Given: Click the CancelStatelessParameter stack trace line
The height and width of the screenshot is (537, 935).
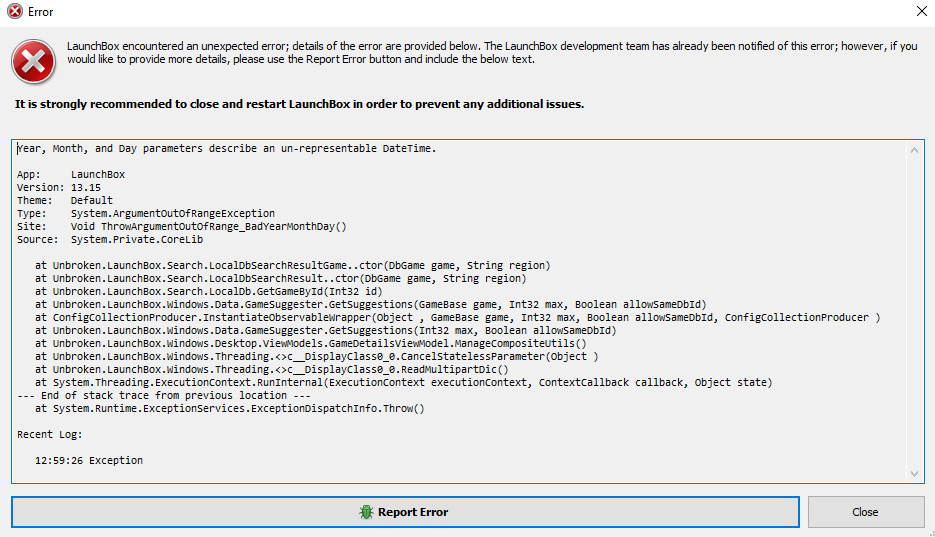Looking at the screenshot, I should [317, 356].
